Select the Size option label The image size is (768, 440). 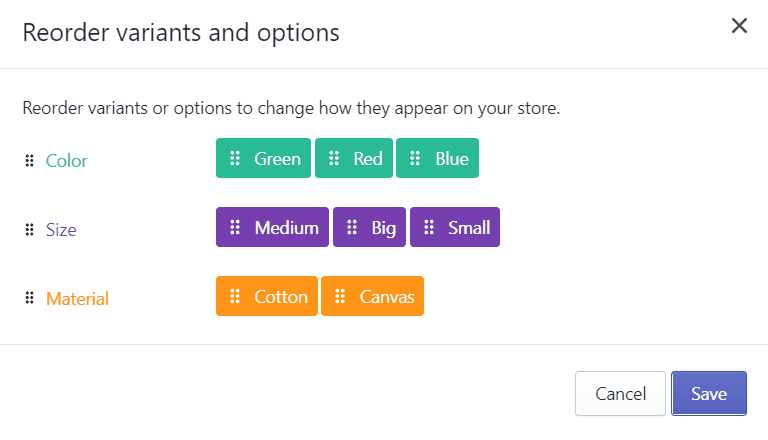pos(61,230)
